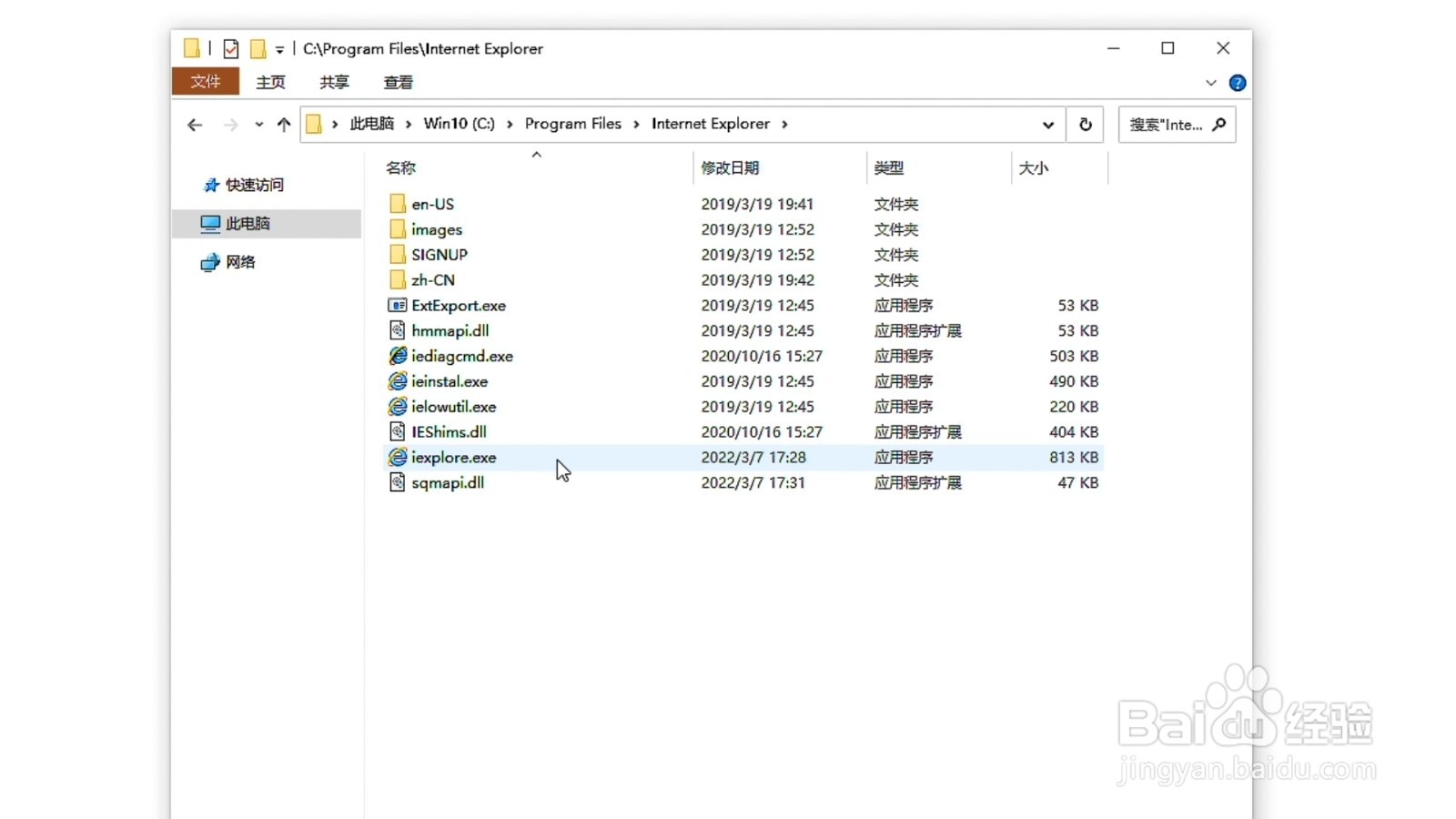This screenshot has height=819, width=1456.
Task: Select 网络 in the navigation pane
Action: [x=240, y=262]
